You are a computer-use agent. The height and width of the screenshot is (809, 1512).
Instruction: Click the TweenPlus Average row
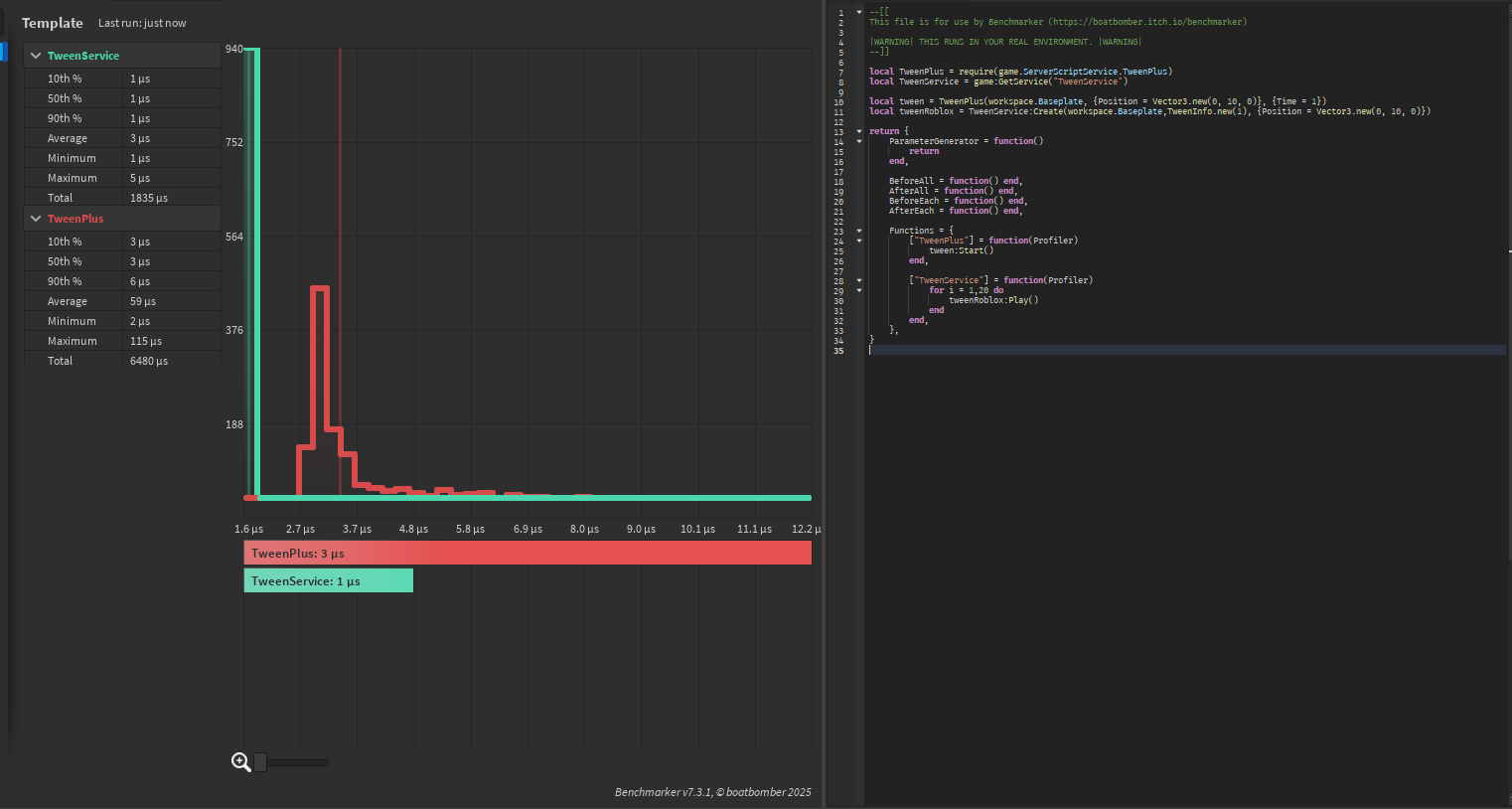point(121,301)
